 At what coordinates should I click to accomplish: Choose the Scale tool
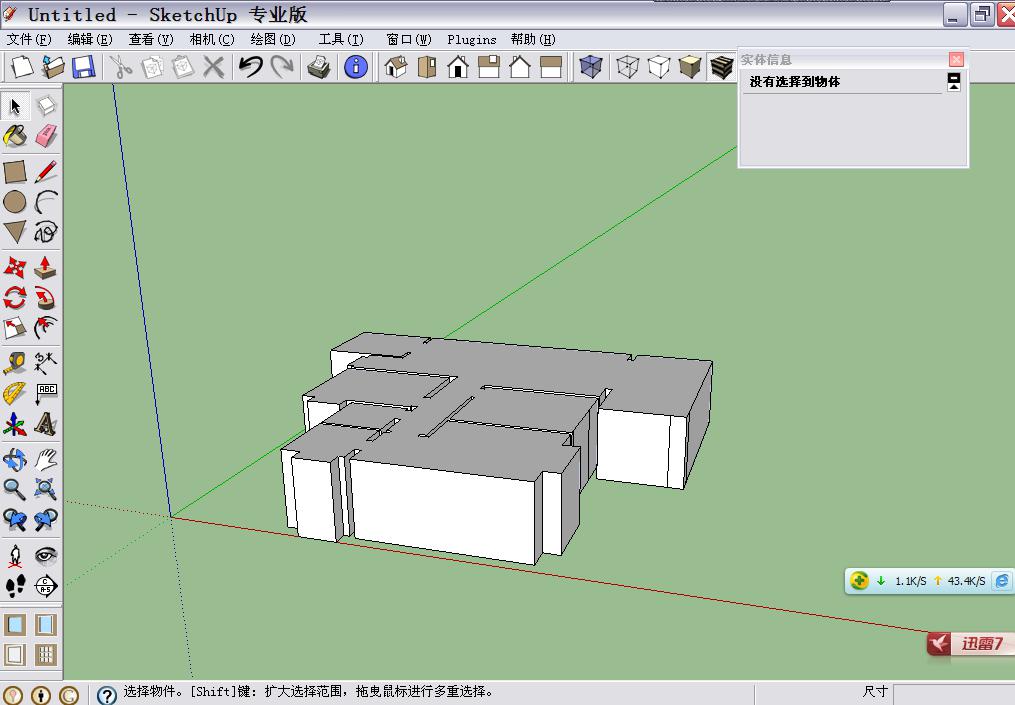(x=15, y=328)
